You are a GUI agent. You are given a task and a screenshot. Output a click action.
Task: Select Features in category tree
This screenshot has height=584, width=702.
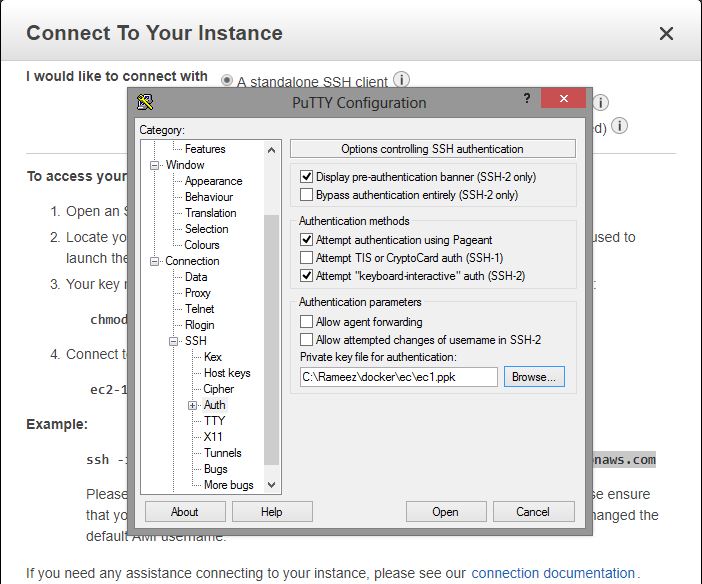205,149
